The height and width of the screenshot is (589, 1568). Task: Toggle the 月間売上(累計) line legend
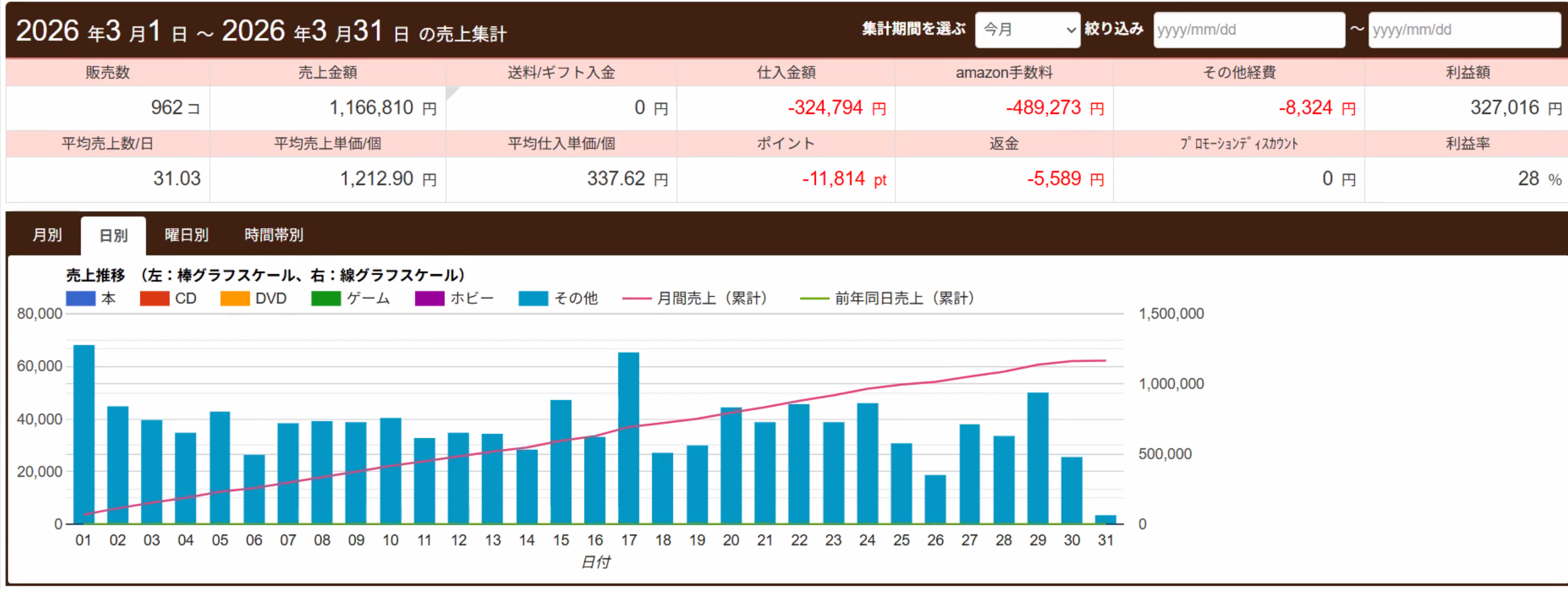637,298
